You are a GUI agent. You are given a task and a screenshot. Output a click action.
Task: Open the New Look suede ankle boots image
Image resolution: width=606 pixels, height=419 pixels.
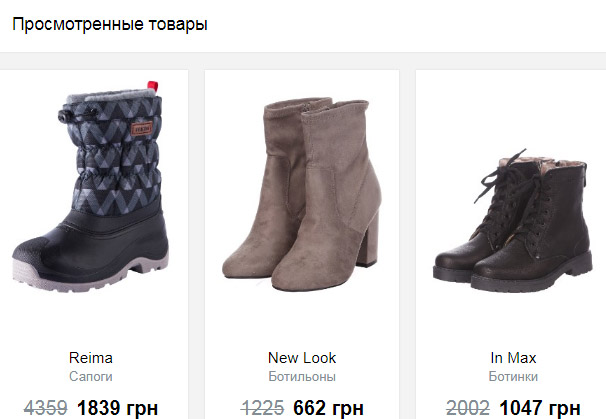302,194
